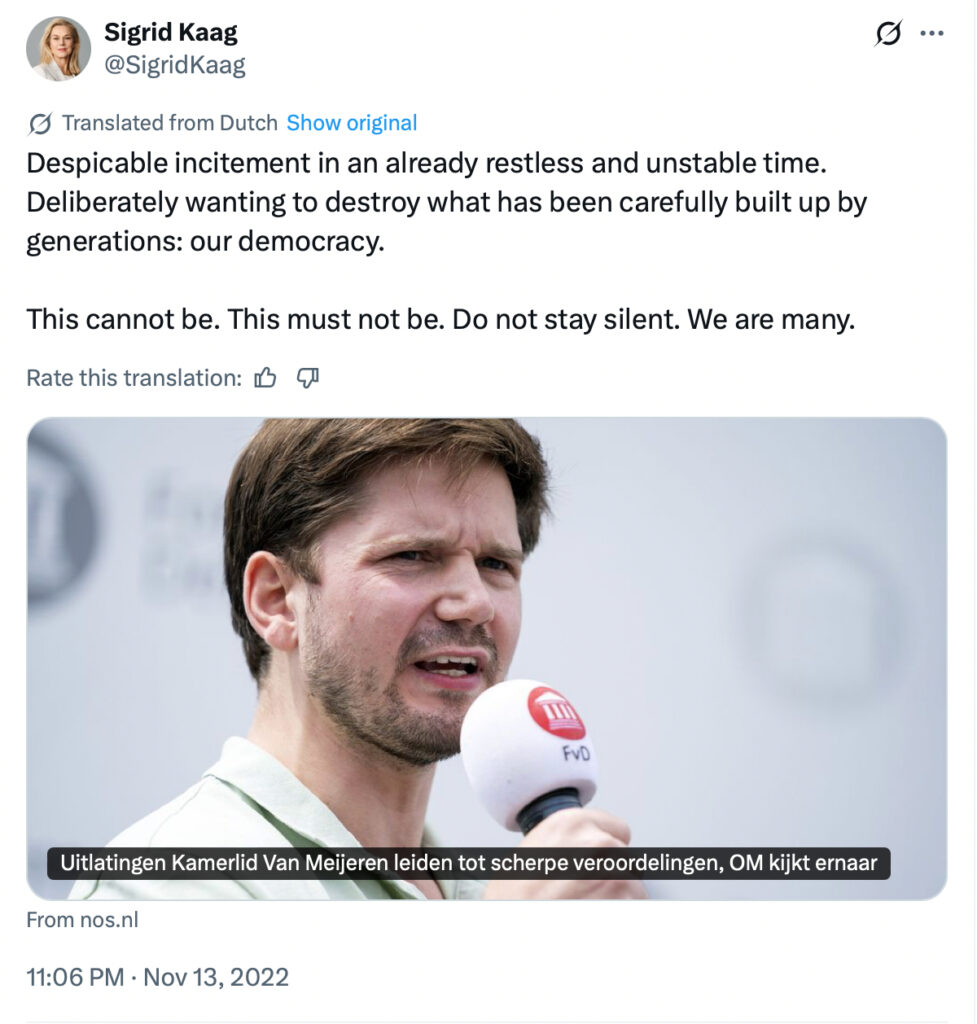977x1024 pixels.
Task: Give the translation a thumbs down
Action: [x=308, y=378]
